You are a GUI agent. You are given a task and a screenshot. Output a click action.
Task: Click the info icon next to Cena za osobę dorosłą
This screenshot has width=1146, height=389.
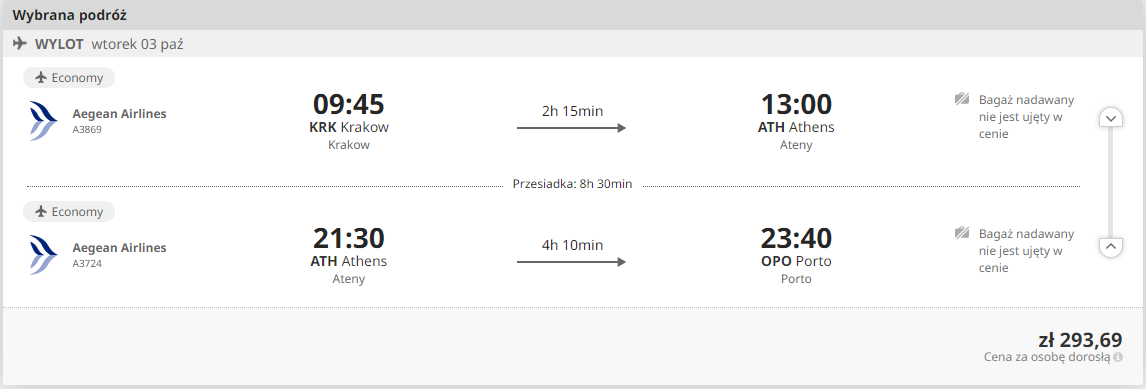pos(1117,357)
